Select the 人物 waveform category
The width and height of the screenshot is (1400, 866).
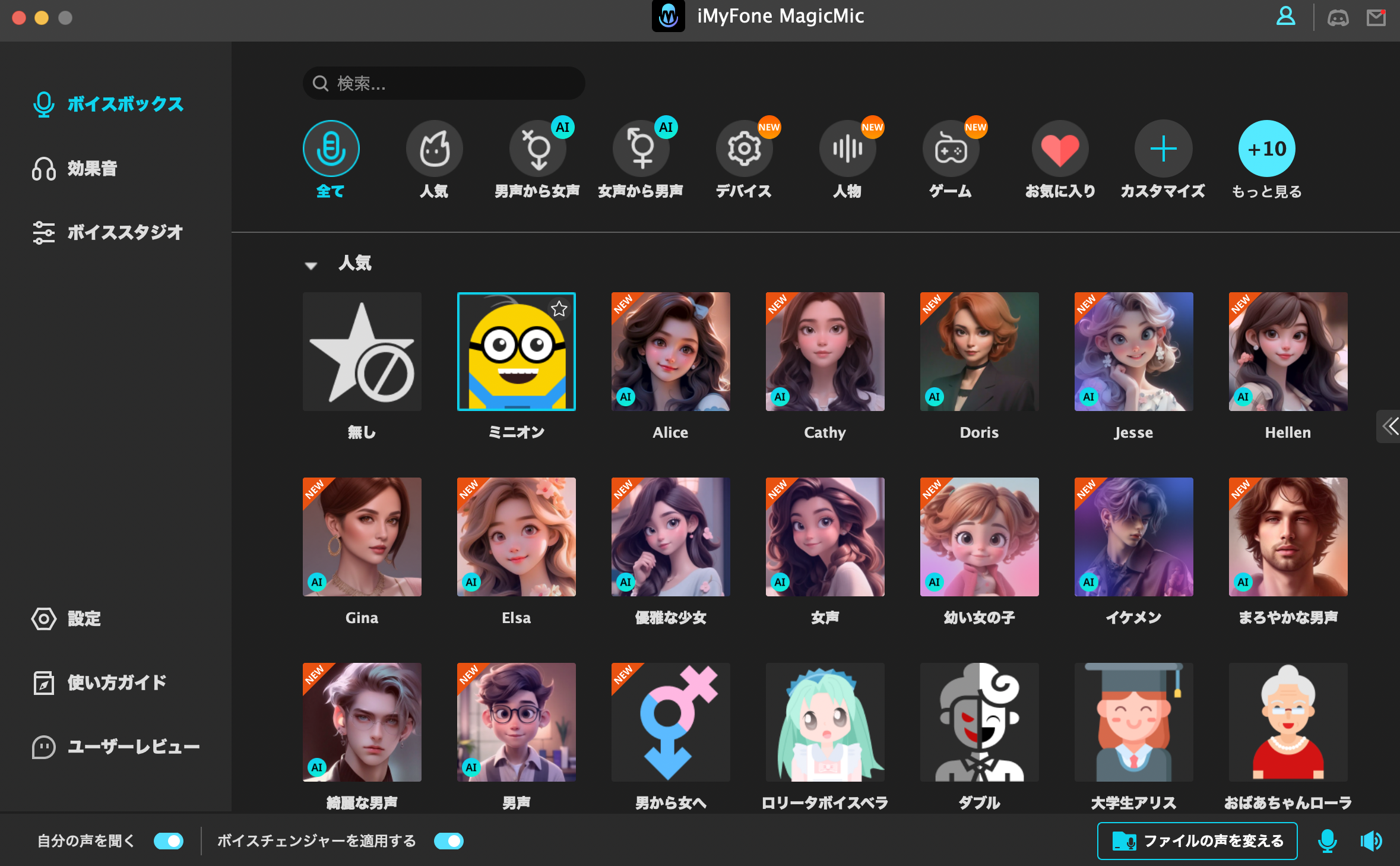[848, 148]
